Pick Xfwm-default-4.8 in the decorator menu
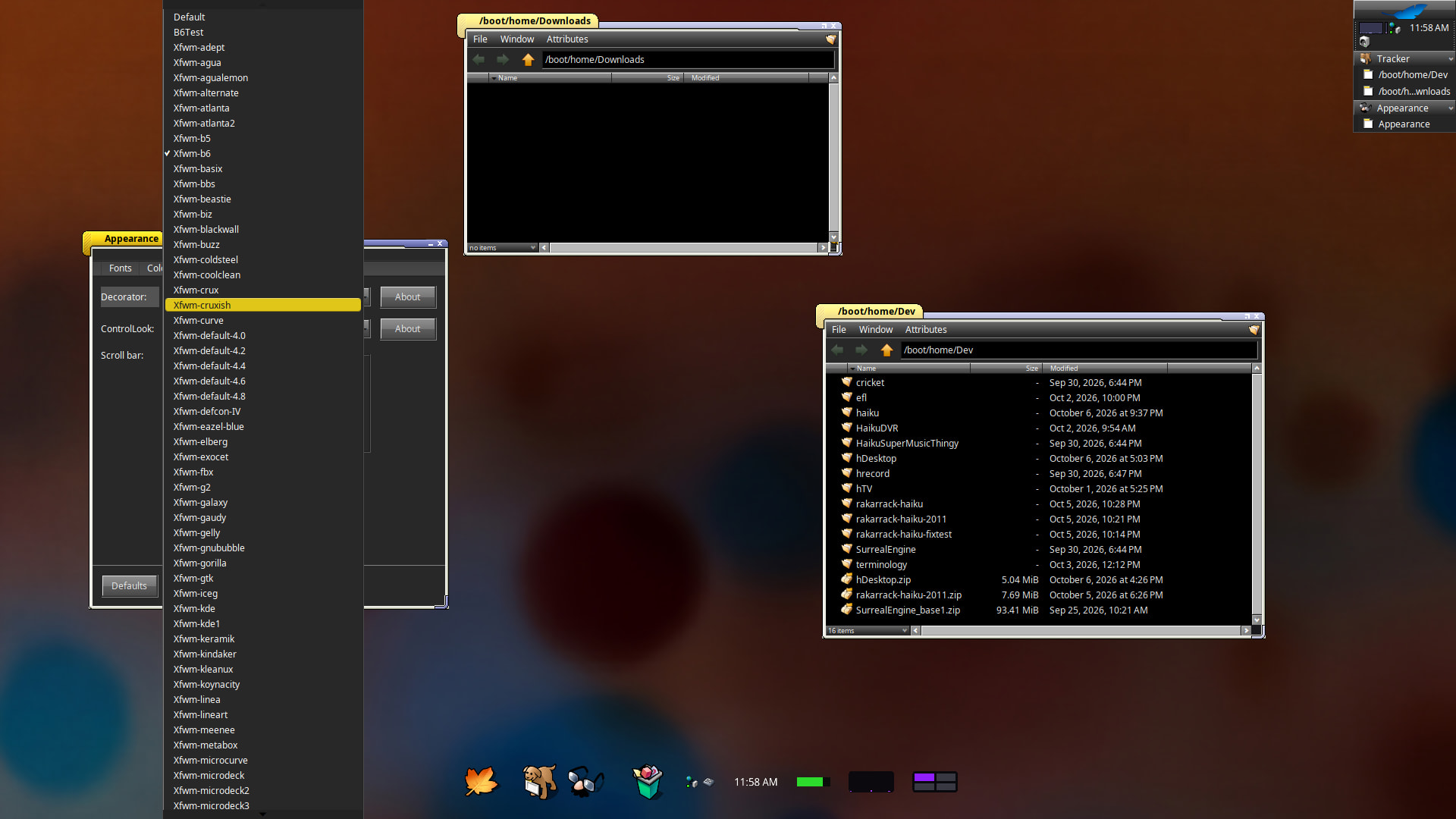The height and width of the screenshot is (819, 1456). [262, 396]
